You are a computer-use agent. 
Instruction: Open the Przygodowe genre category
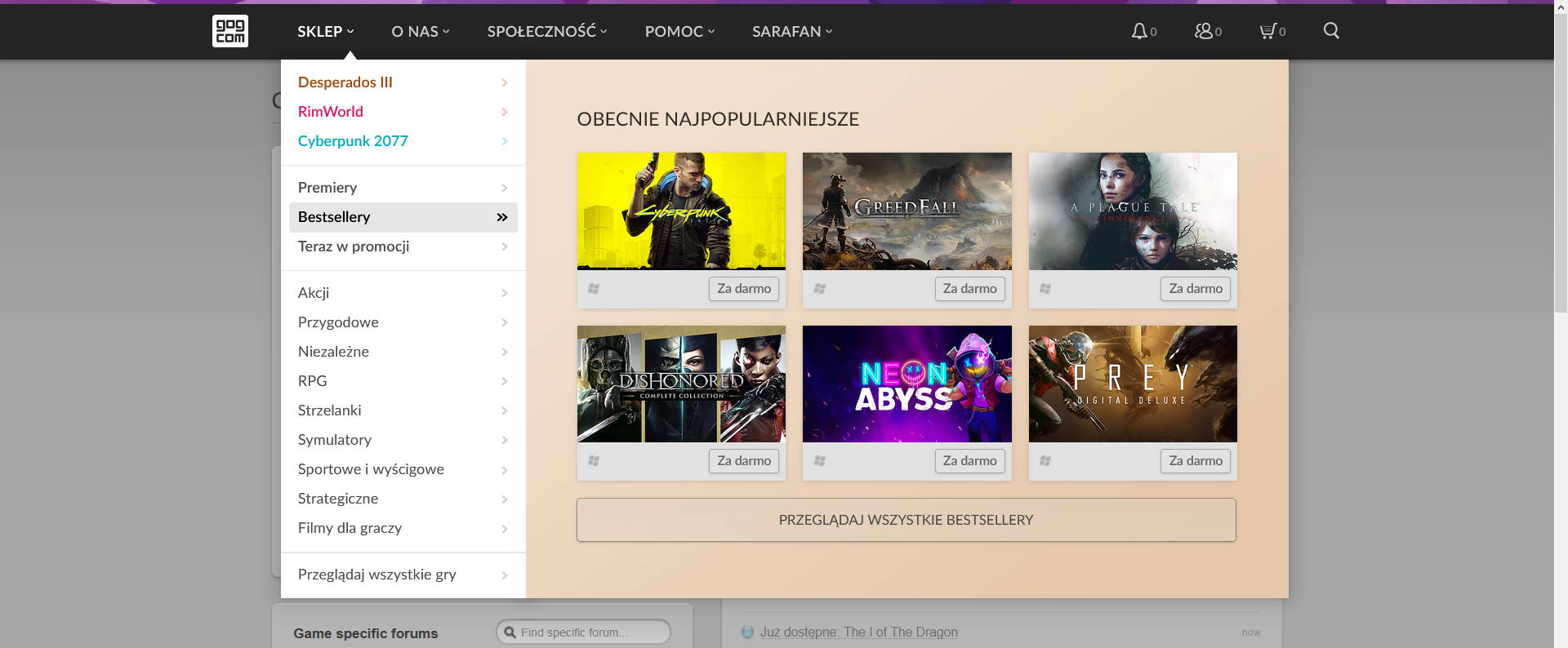(x=403, y=322)
